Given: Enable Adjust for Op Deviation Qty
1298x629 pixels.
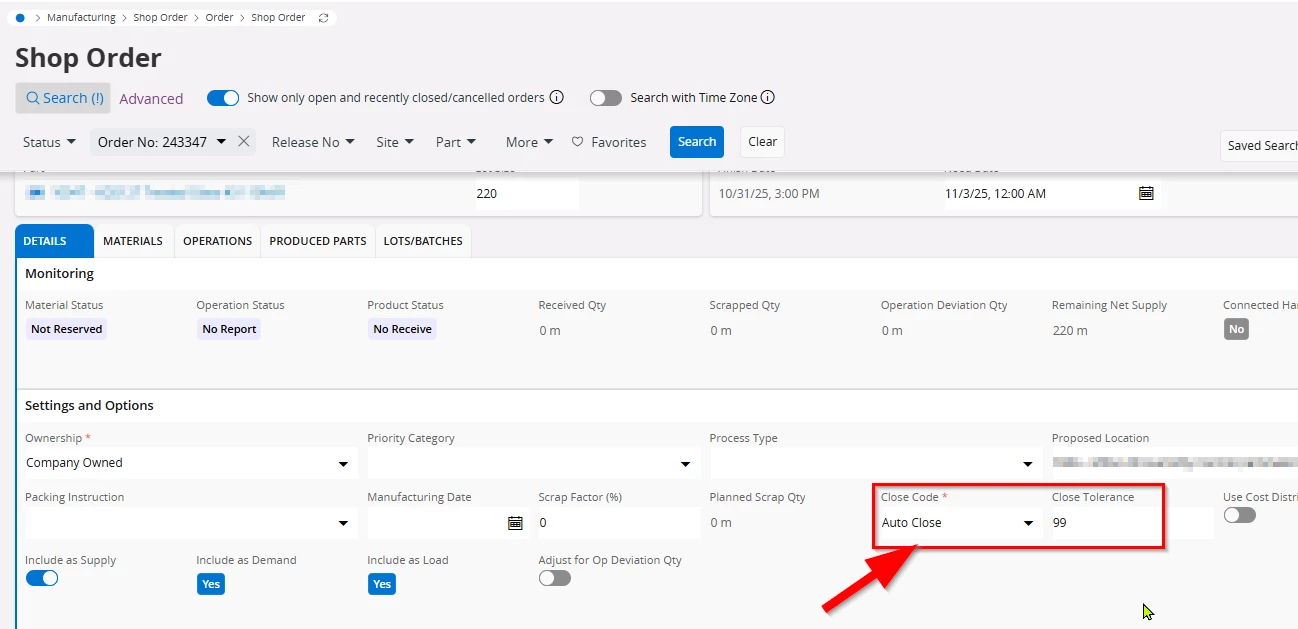Looking at the screenshot, I should point(554,578).
